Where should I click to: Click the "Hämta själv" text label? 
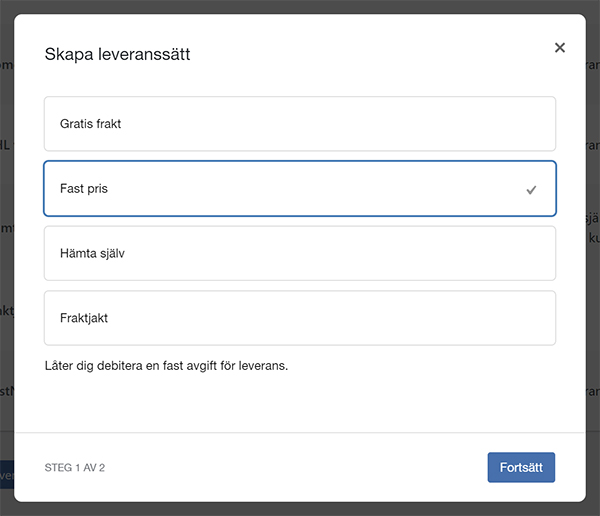92,253
